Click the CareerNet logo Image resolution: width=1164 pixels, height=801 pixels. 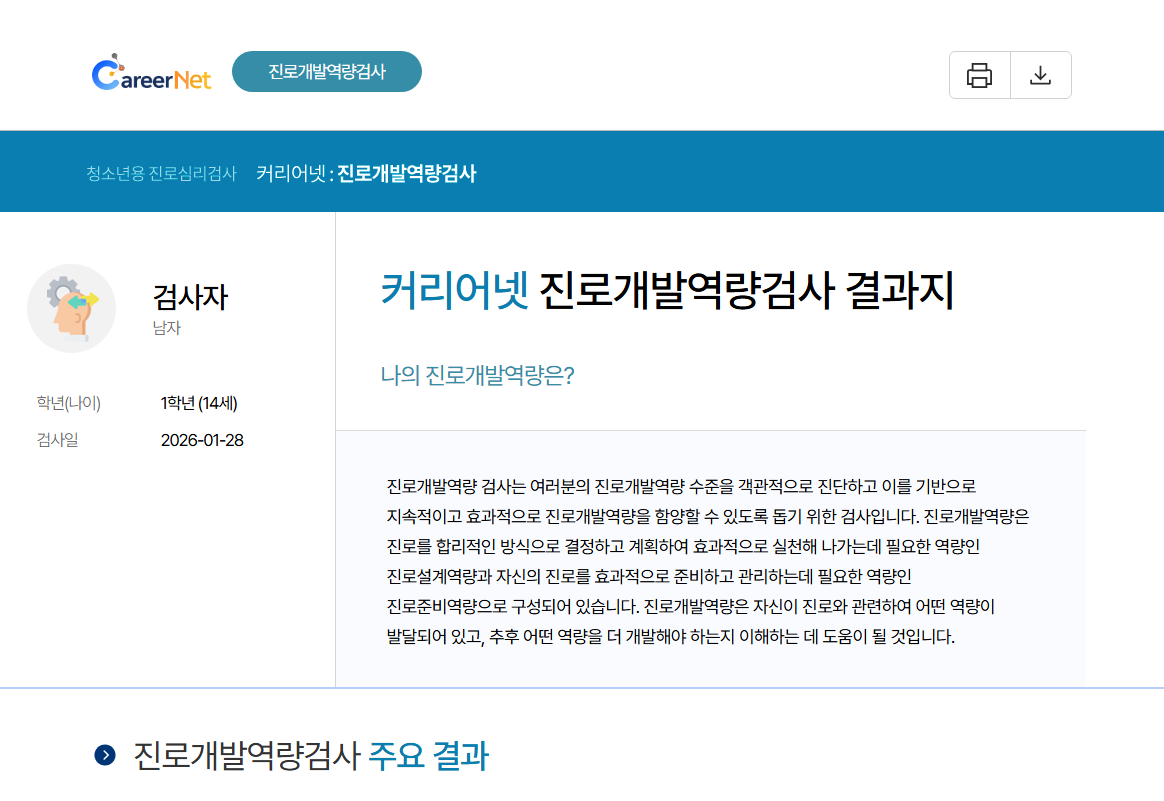[151, 73]
